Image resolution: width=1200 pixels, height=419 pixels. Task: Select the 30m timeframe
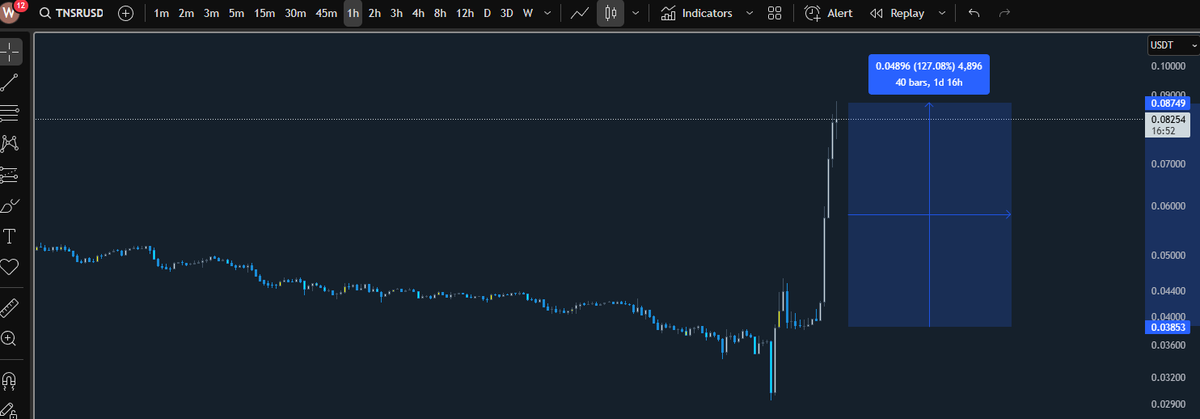(295, 14)
